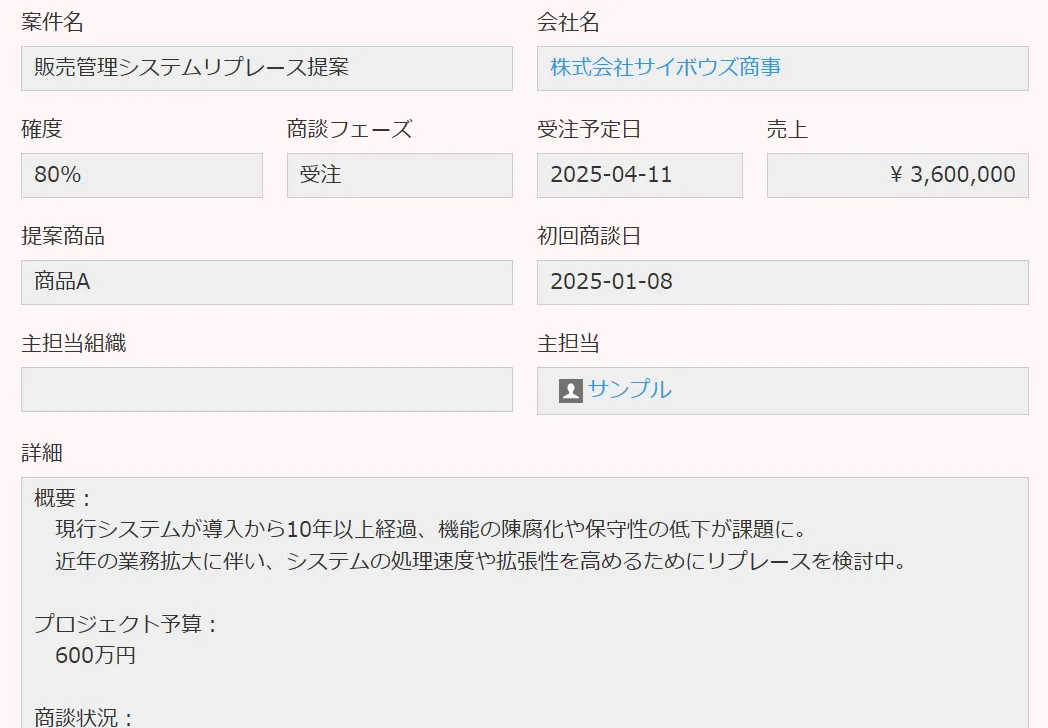Open the 株式会社サイボウズ商事 company link

[665, 68]
